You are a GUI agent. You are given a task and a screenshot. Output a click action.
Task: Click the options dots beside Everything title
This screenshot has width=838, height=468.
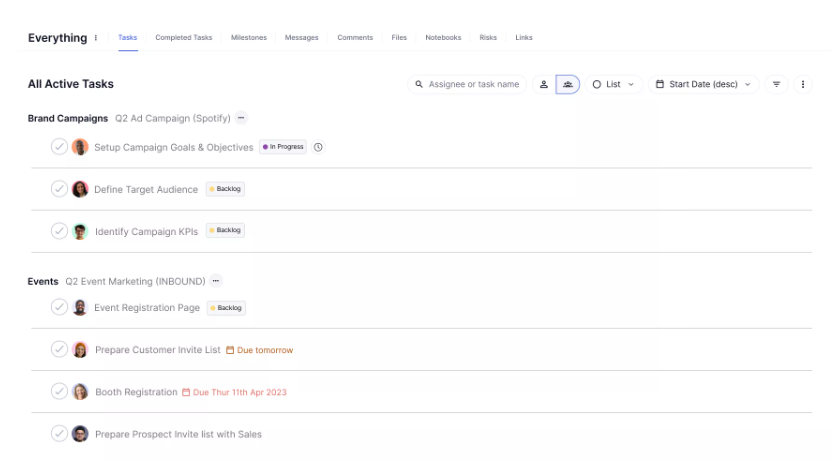click(x=96, y=38)
